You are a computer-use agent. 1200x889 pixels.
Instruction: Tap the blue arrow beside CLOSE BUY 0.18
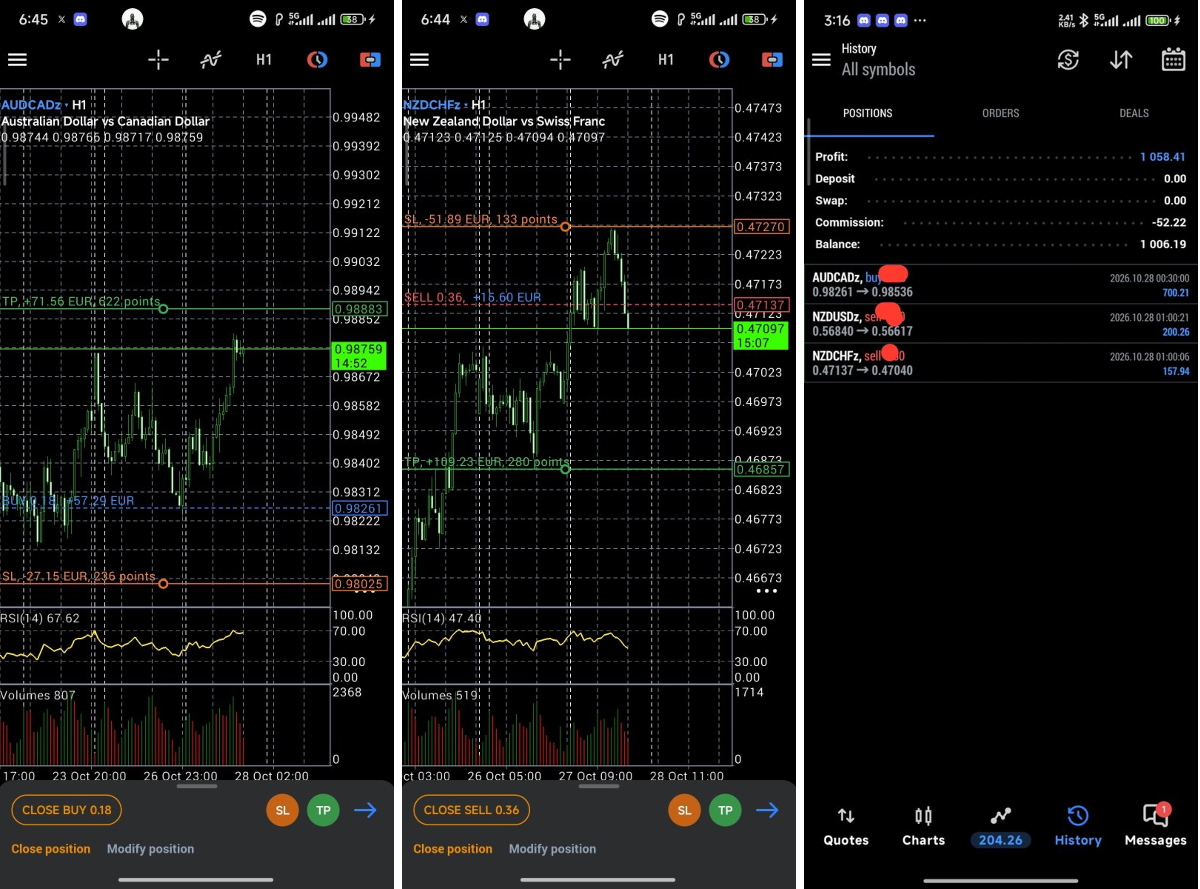365,810
